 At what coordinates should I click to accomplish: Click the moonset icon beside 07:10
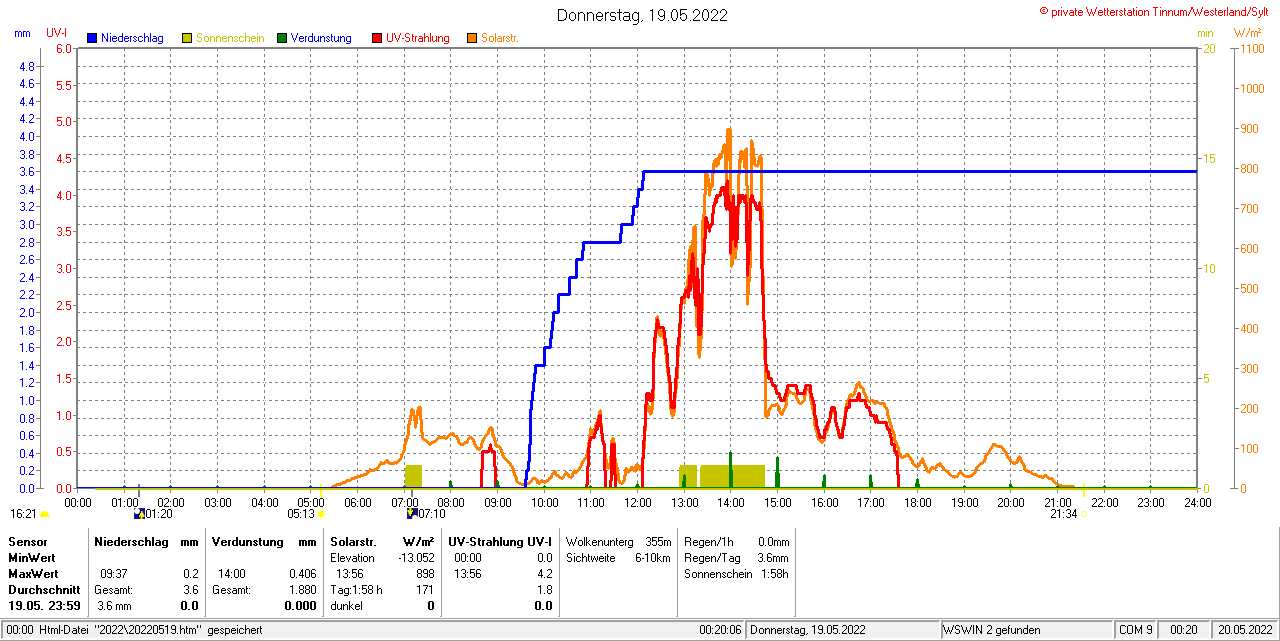(x=410, y=514)
